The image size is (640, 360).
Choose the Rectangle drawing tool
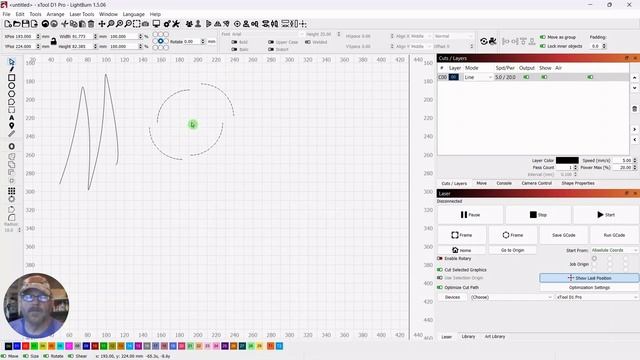[x=11, y=78]
